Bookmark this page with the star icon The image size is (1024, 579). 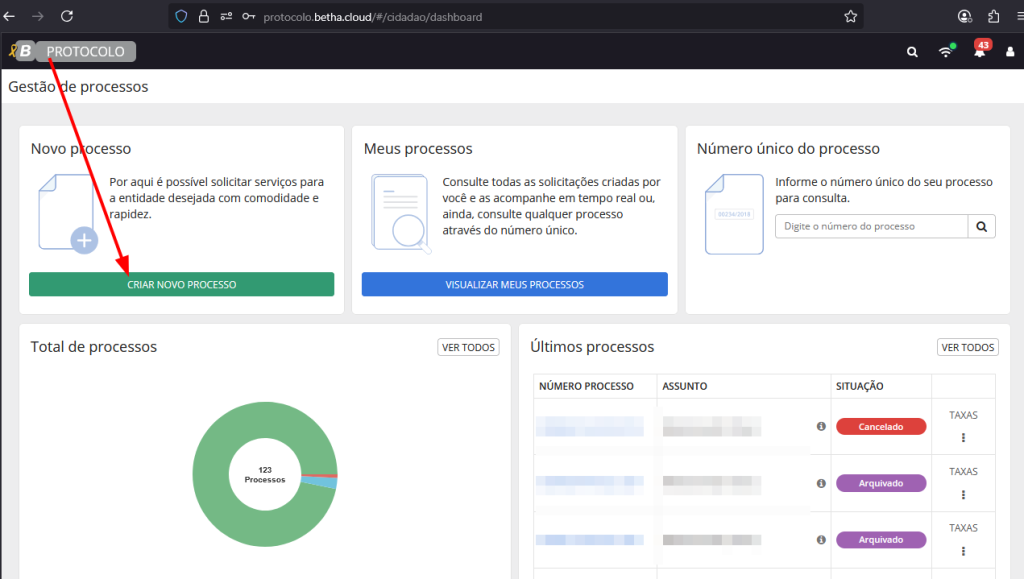coord(850,16)
